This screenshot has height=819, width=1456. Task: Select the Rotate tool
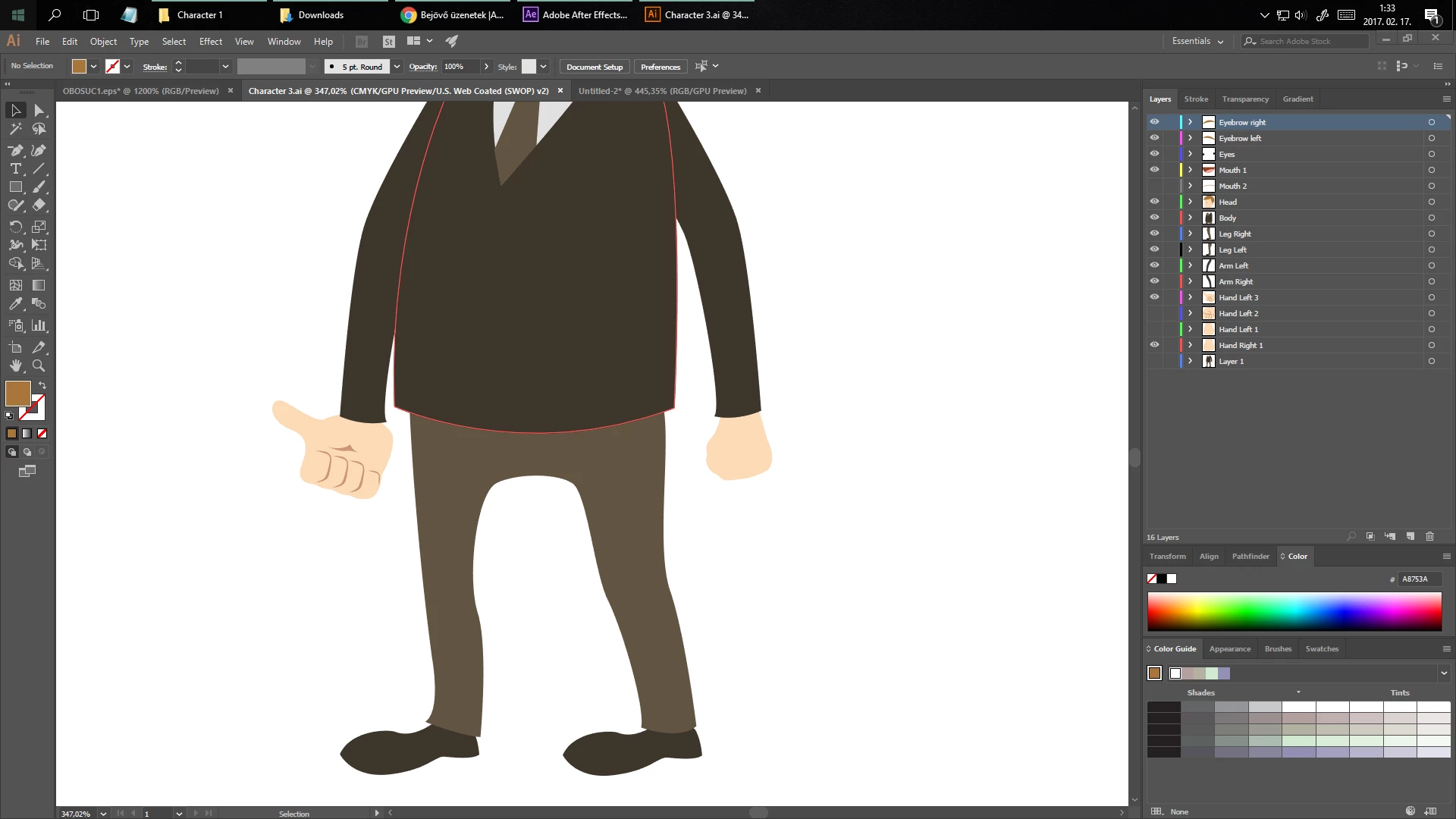[15, 227]
